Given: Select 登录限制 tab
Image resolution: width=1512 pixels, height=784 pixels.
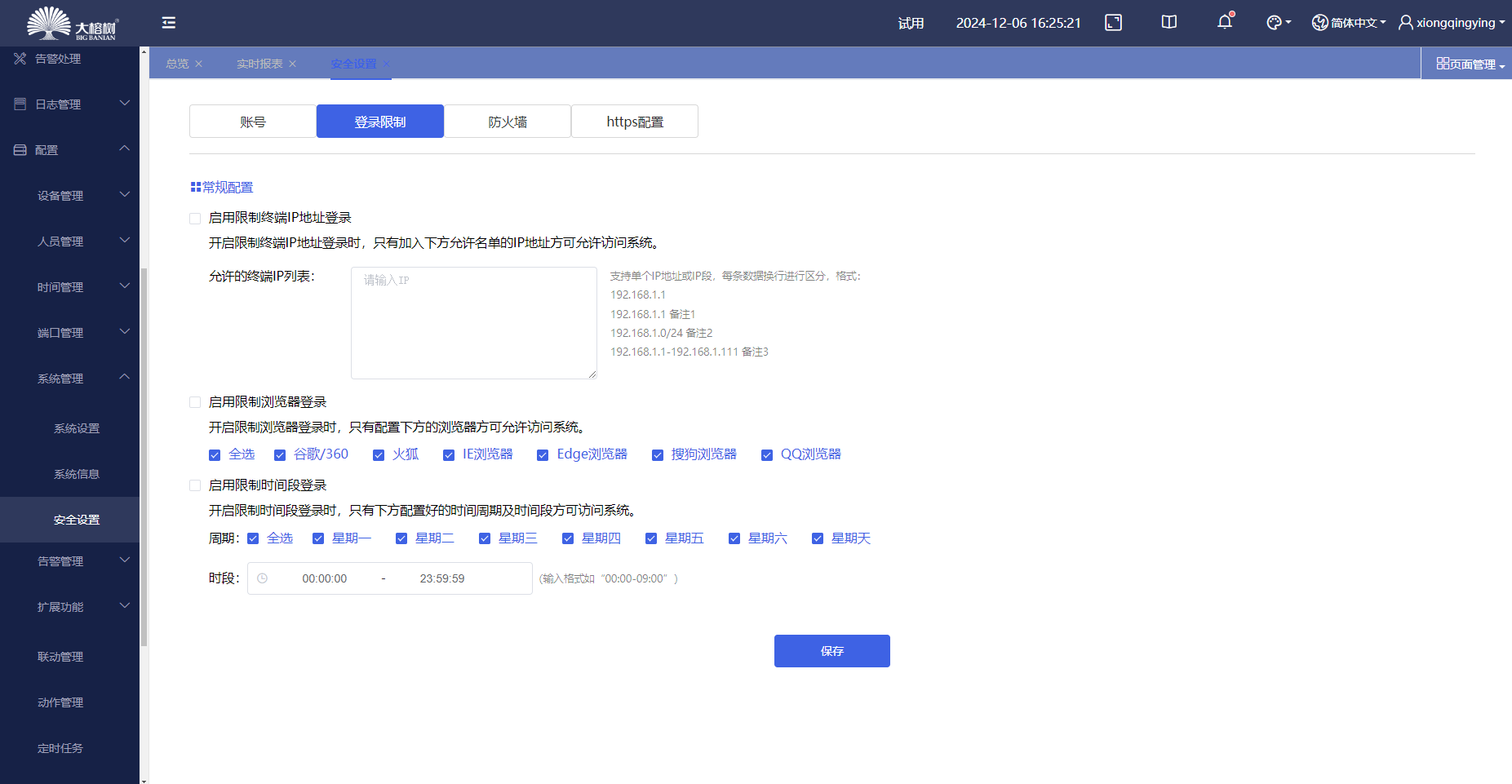Looking at the screenshot, I should point(380,122).
